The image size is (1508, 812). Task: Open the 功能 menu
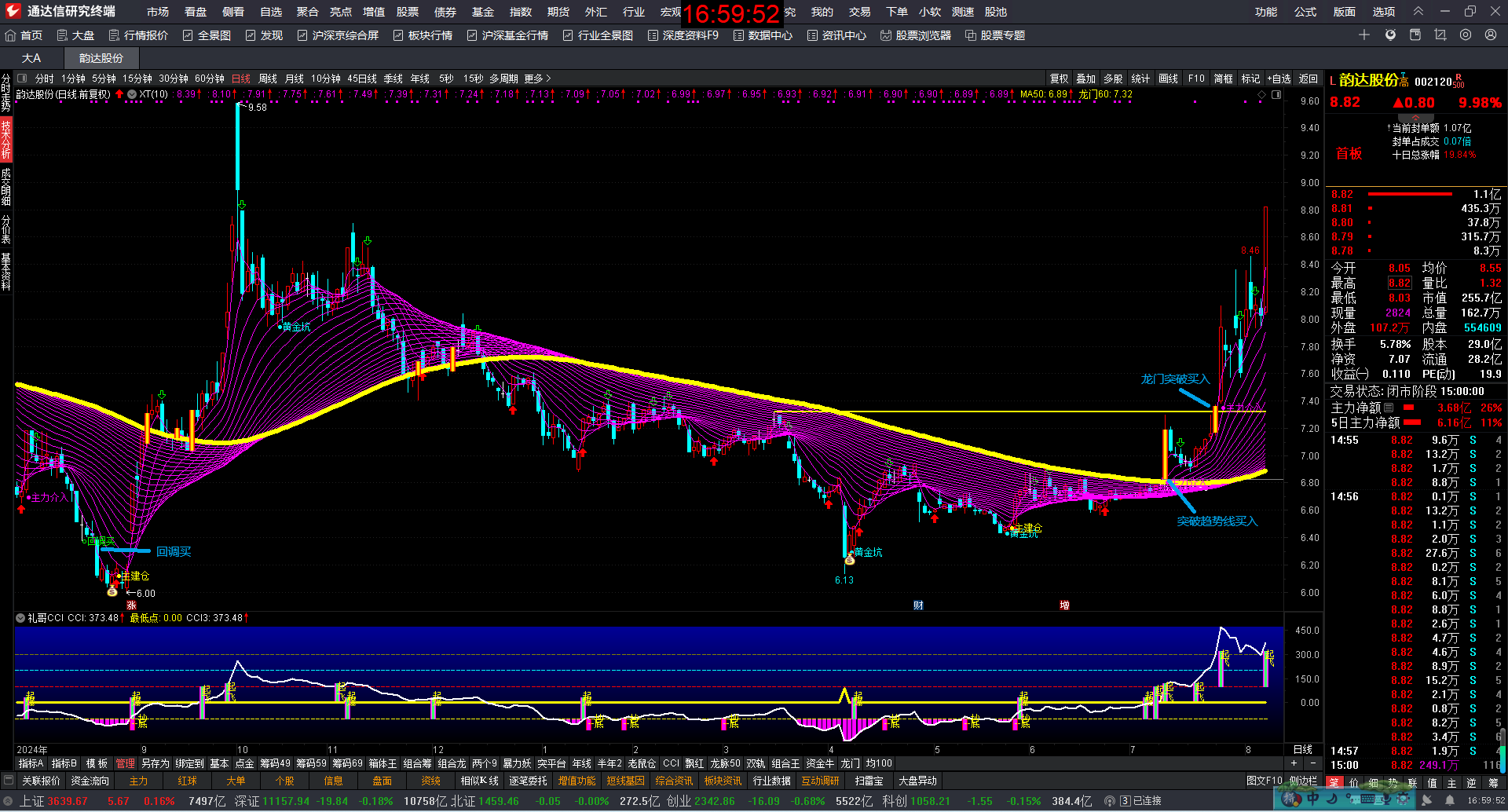tap(1266, 12)
